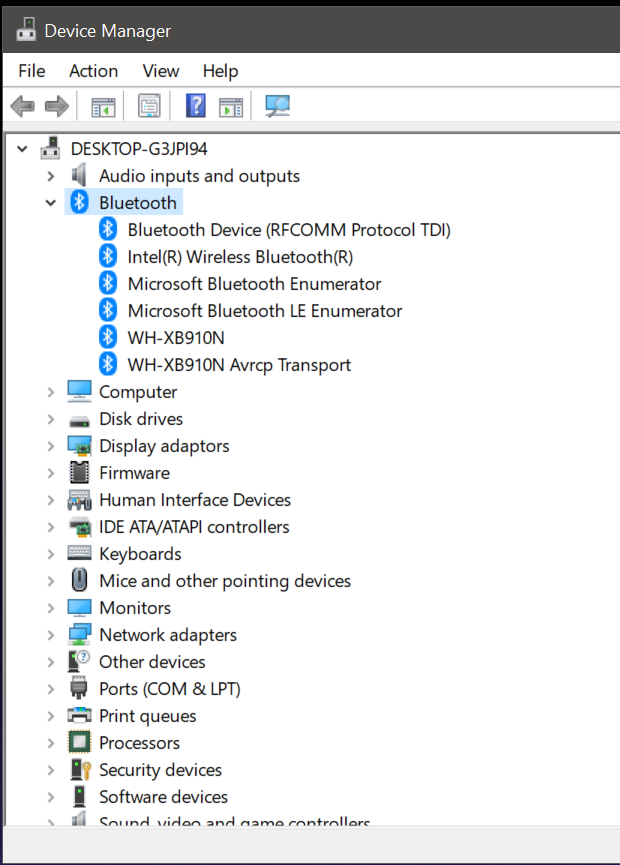The width and height of the screenshot is (620, 865).
Task: Click the Firmware chip icon
Action: [x=79, y=473]
